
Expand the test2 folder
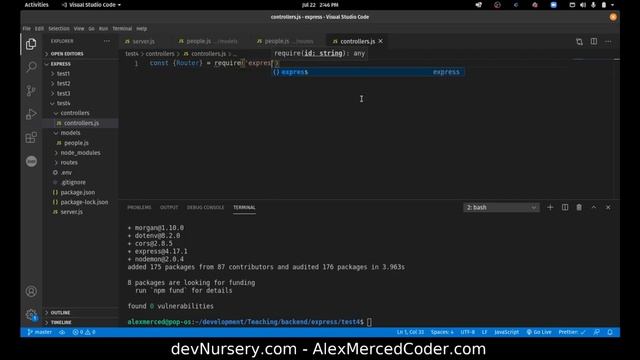click(x=81, y=84)
